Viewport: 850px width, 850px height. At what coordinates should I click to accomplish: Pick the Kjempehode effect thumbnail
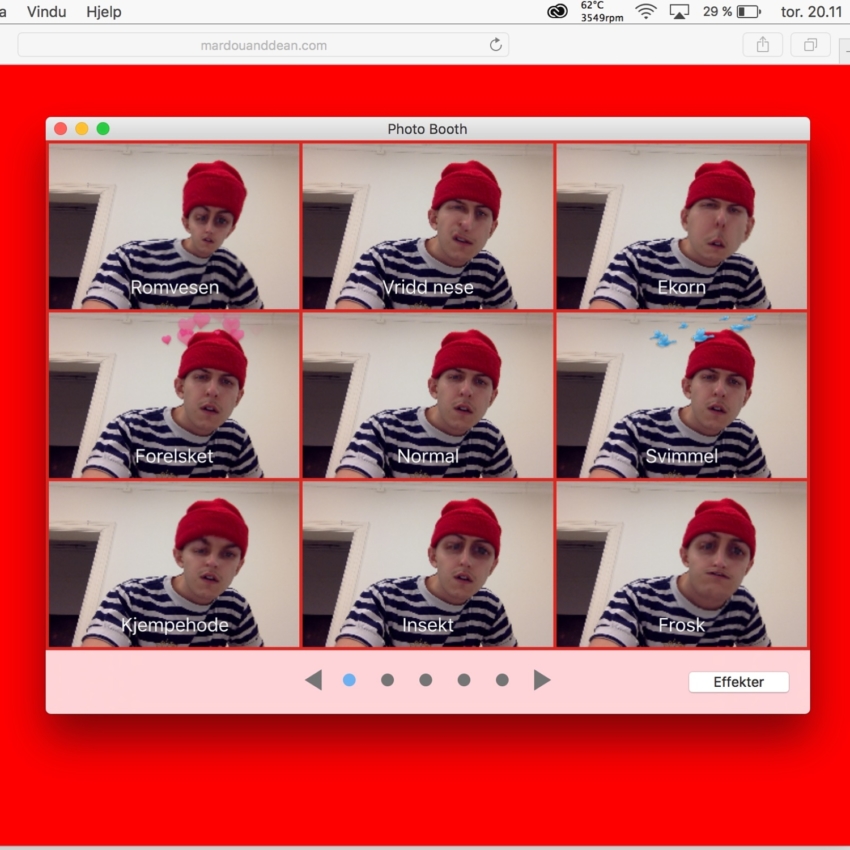coord(174,564)
